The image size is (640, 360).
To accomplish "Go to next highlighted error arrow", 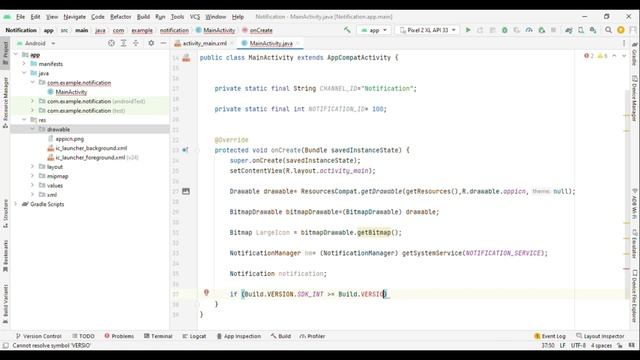I will [624, 56].
